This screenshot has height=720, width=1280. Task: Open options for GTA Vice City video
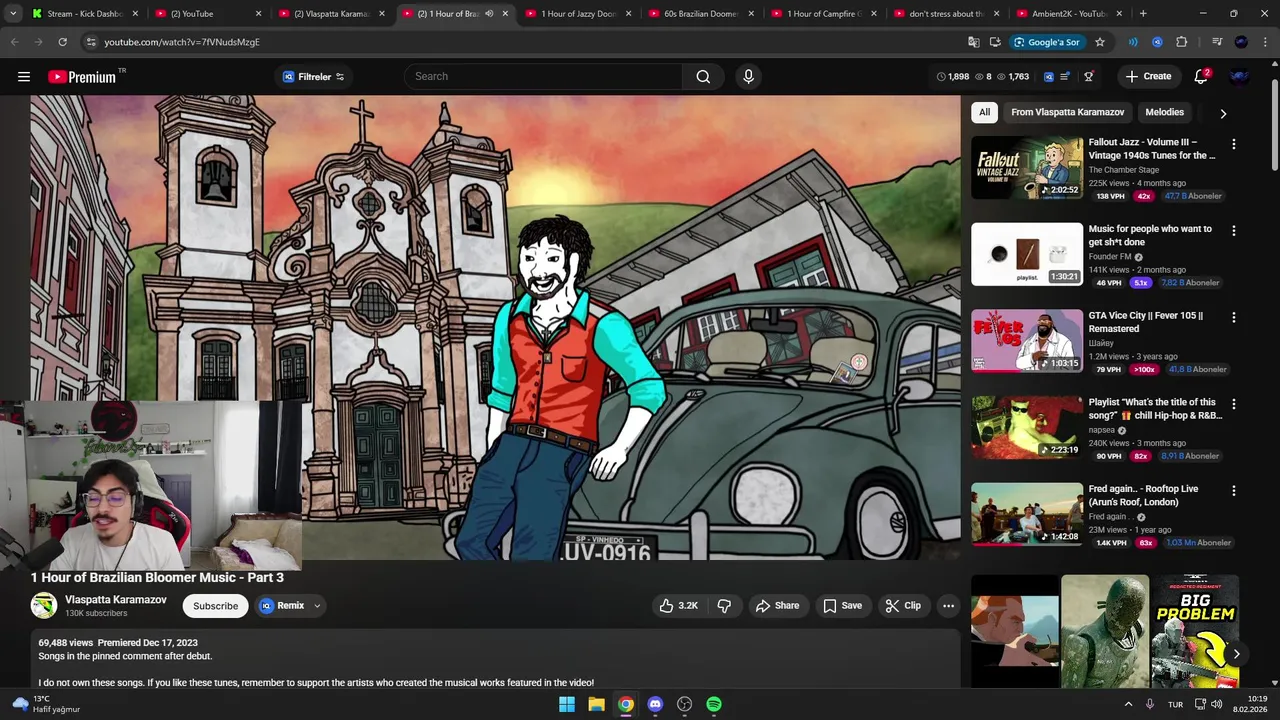pyautogui.click(x=1233, y=317)
